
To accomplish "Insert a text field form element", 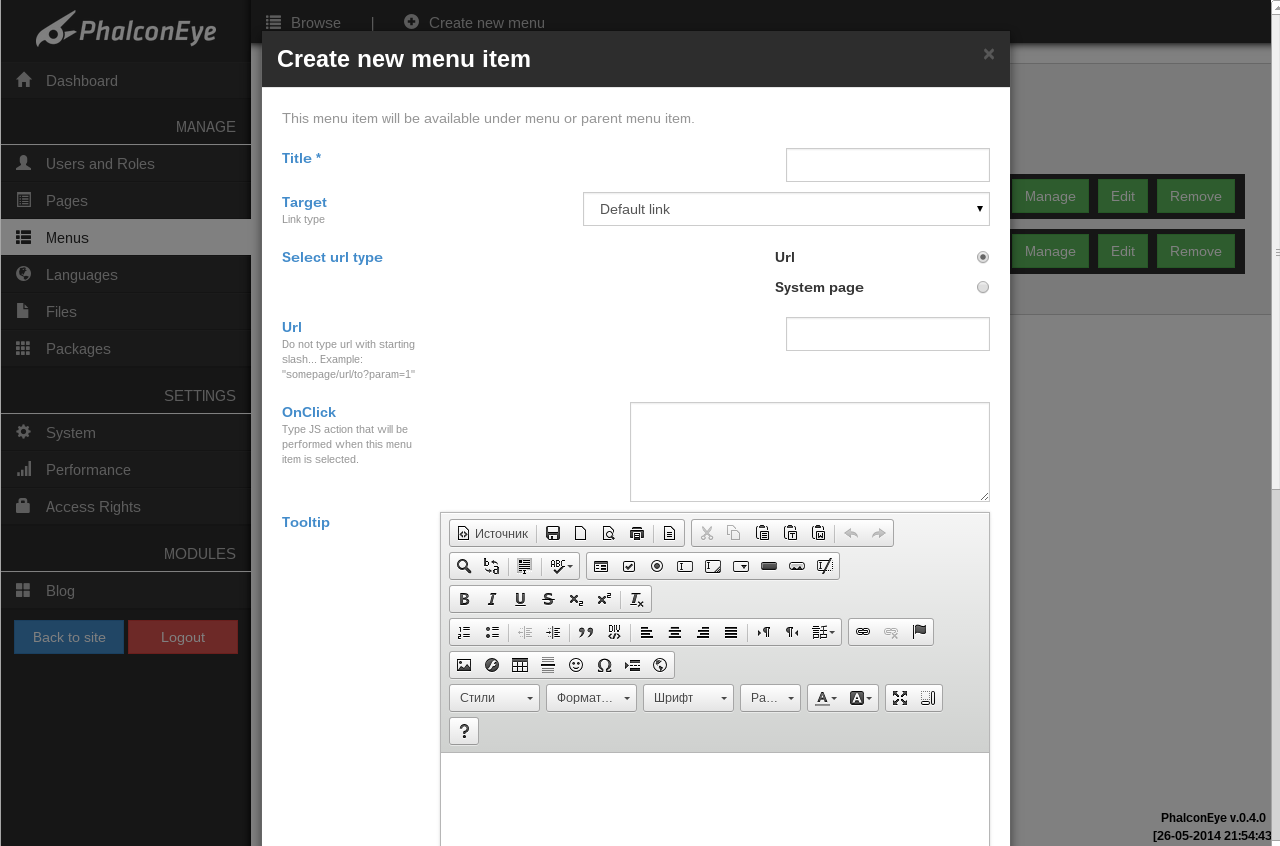I will coord(685,566).
